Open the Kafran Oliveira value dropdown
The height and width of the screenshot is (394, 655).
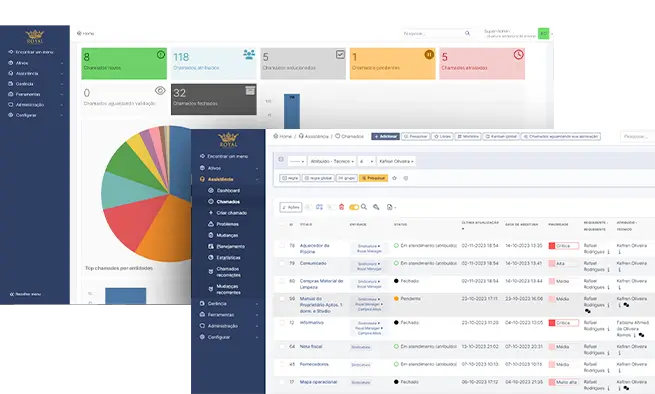click(x=396, y=161)
